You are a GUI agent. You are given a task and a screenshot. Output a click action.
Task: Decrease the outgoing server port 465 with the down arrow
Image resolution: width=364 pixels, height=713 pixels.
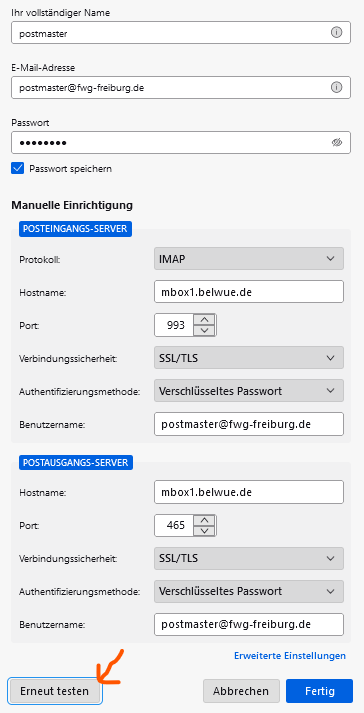click(x=205, y=531)
